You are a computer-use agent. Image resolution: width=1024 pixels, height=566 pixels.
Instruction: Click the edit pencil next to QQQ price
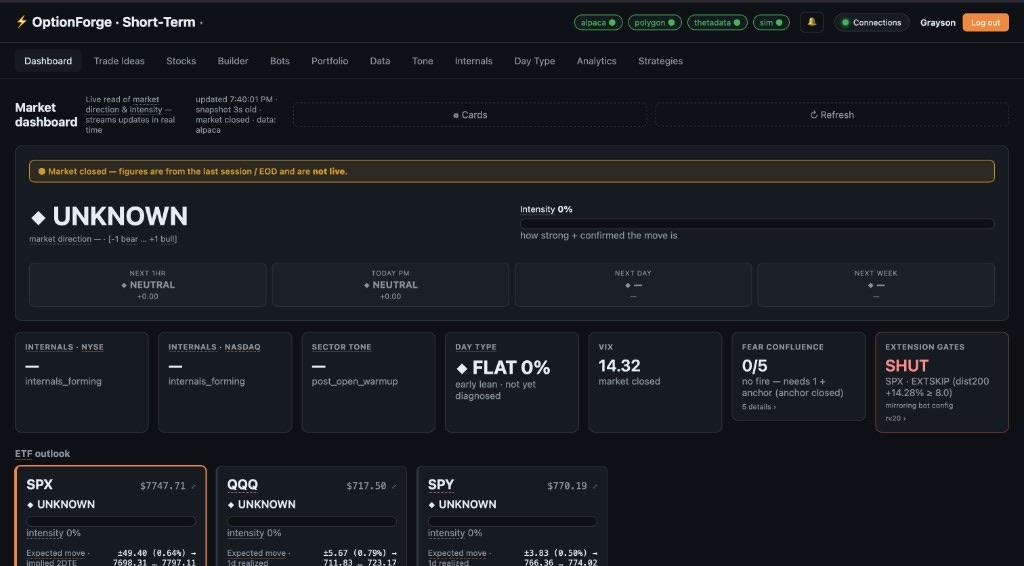pyautogui.click(x=394, y=486)
